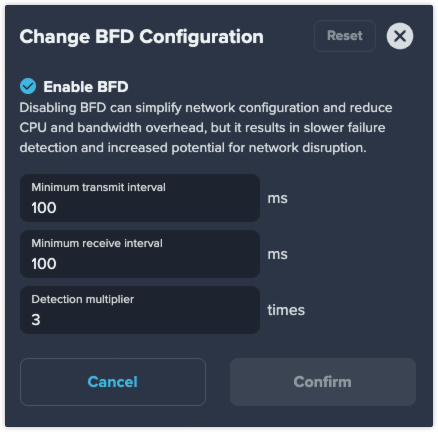
Task: Close the Change BFD Configuration dialog
Action: point(400,36)
